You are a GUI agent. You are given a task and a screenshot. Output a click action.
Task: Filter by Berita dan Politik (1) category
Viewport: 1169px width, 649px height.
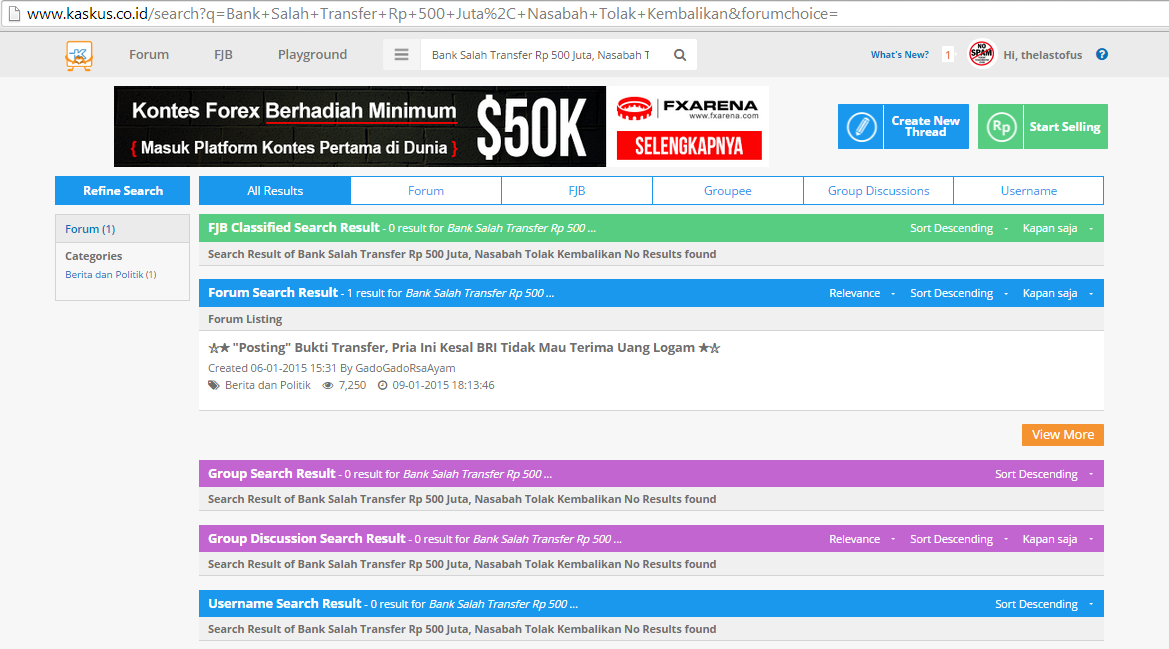coord(110,274)
